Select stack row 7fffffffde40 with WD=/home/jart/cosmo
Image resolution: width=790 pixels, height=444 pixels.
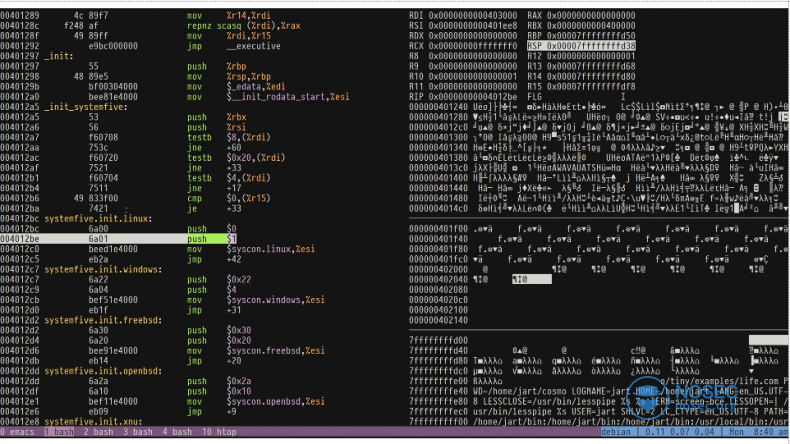coord(599,392)
